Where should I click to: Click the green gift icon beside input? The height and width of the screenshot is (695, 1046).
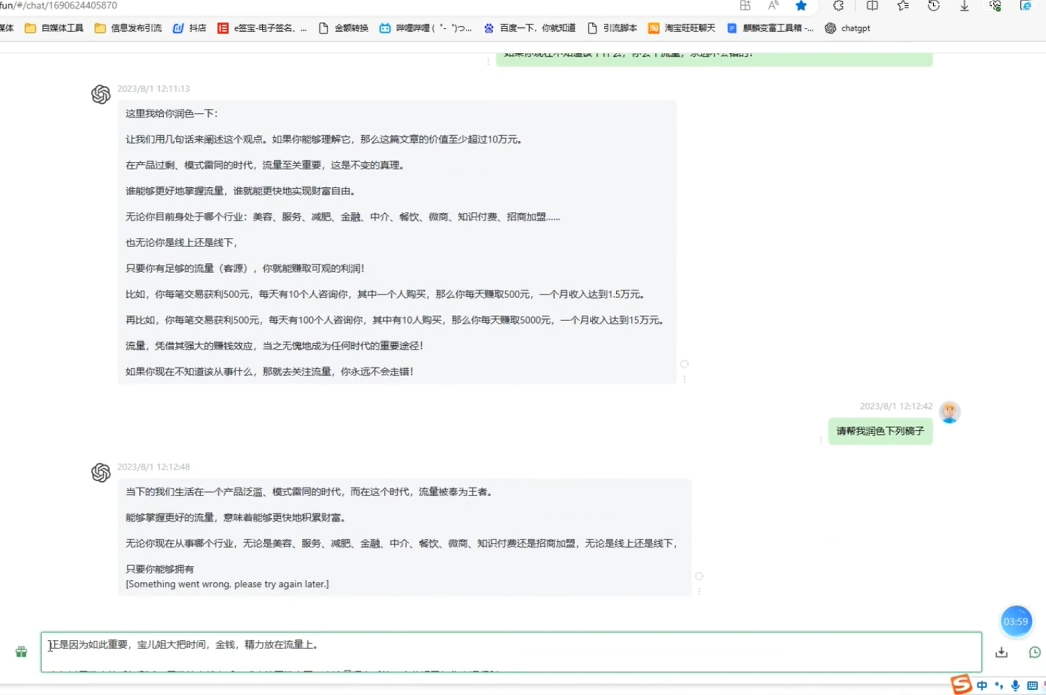pyautogui.click(x=21, y=652)
